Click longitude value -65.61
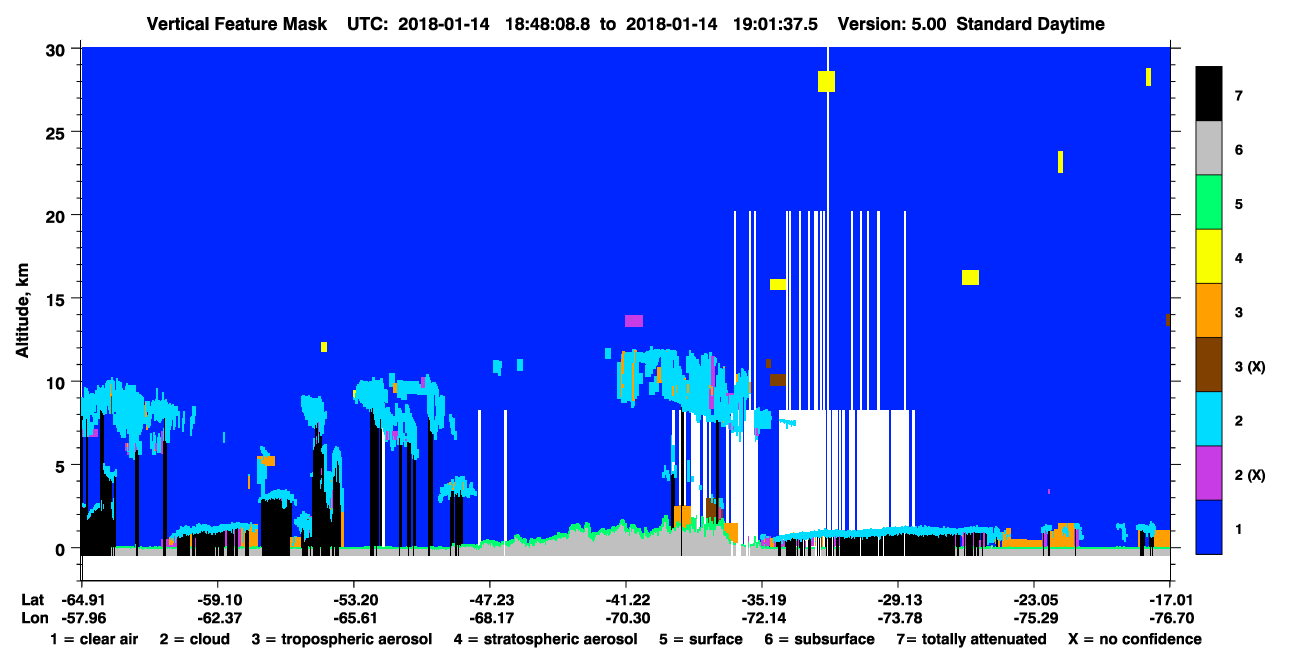The height and width of the screenshot is (667, 1300). 353,618
